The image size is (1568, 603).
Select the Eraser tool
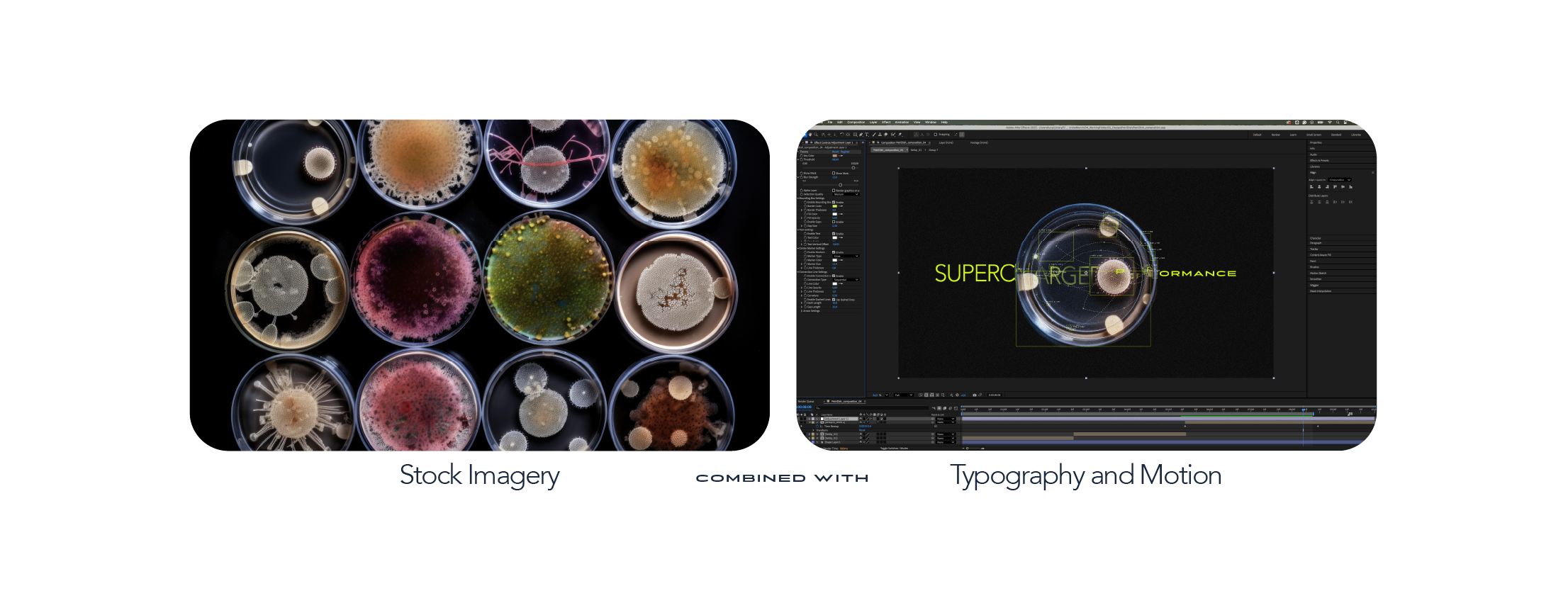[885, 135]
